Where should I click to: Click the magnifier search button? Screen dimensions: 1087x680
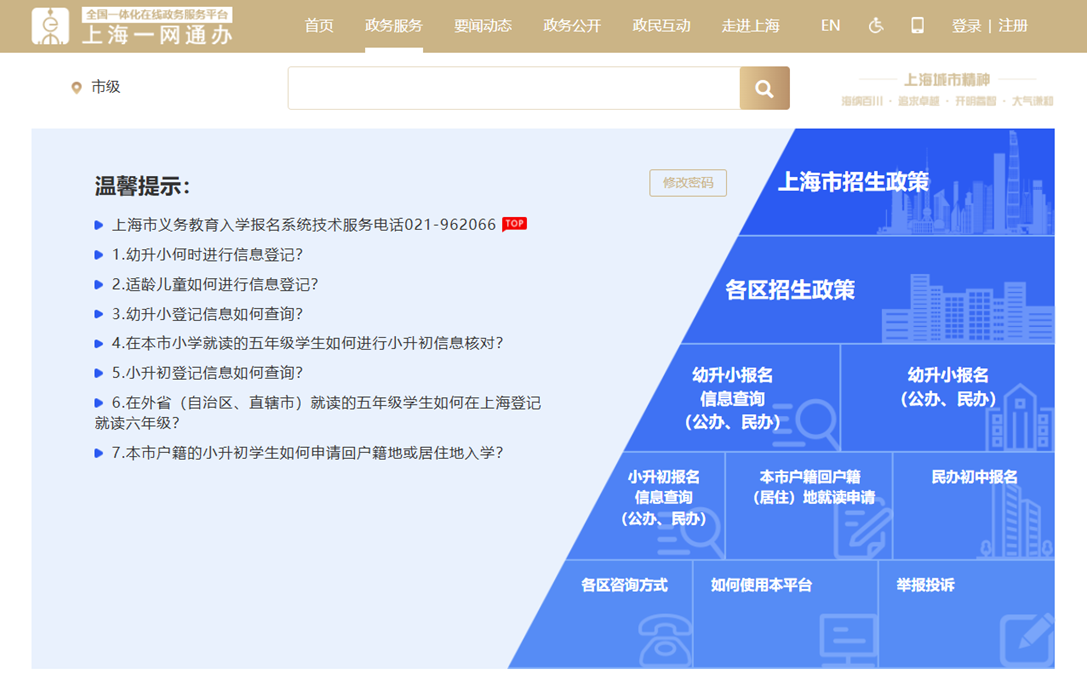pos(764,89)
